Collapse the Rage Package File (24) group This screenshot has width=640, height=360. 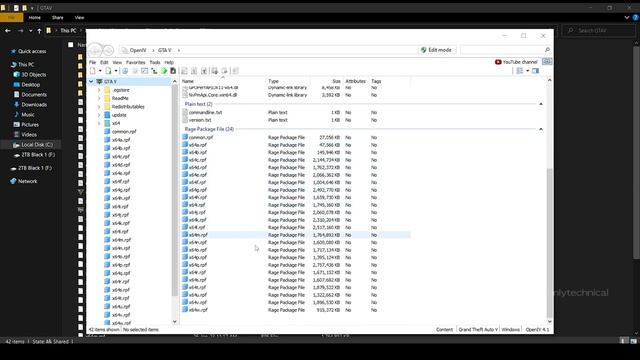(541, 129)
